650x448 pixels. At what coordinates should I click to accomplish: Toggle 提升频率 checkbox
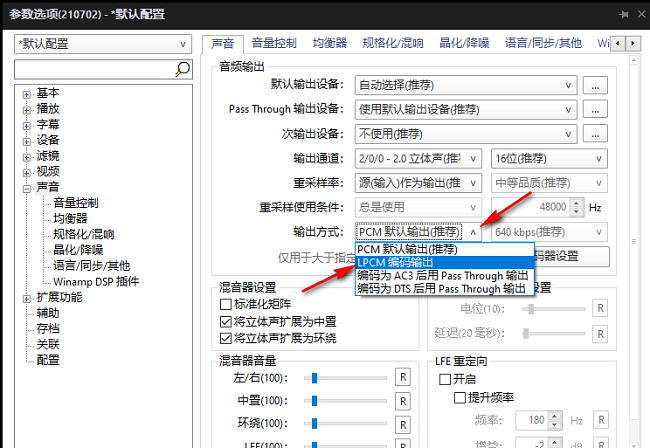(x=460, y=398)
